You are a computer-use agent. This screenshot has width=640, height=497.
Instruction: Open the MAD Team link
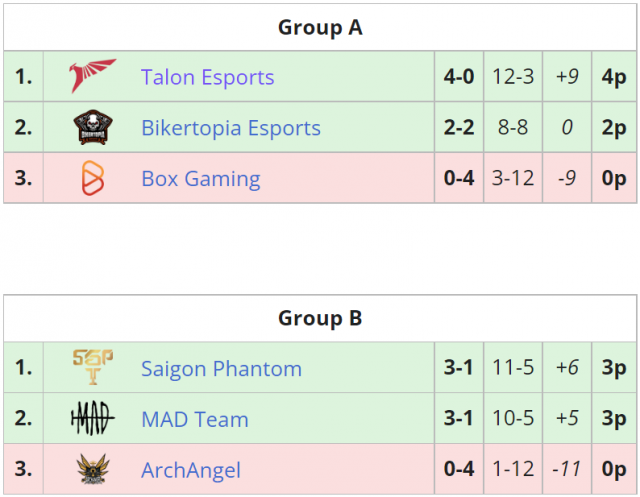[x=195, y=419]
